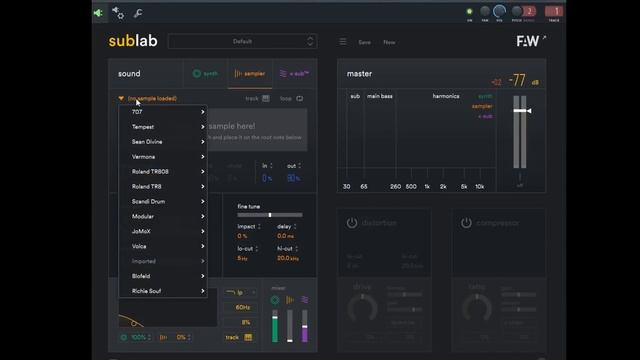Open Scandi Drum submenu arrow

tap(202, 202)
